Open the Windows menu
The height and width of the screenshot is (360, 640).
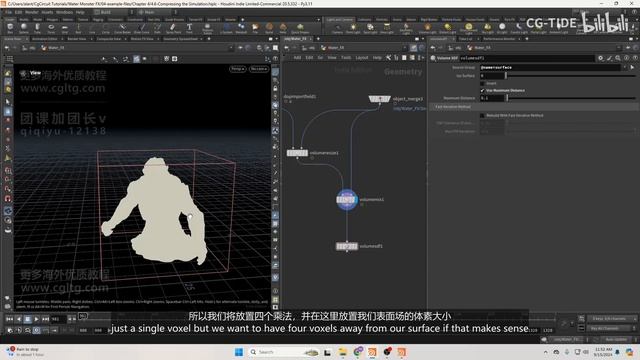click(64, 12)
